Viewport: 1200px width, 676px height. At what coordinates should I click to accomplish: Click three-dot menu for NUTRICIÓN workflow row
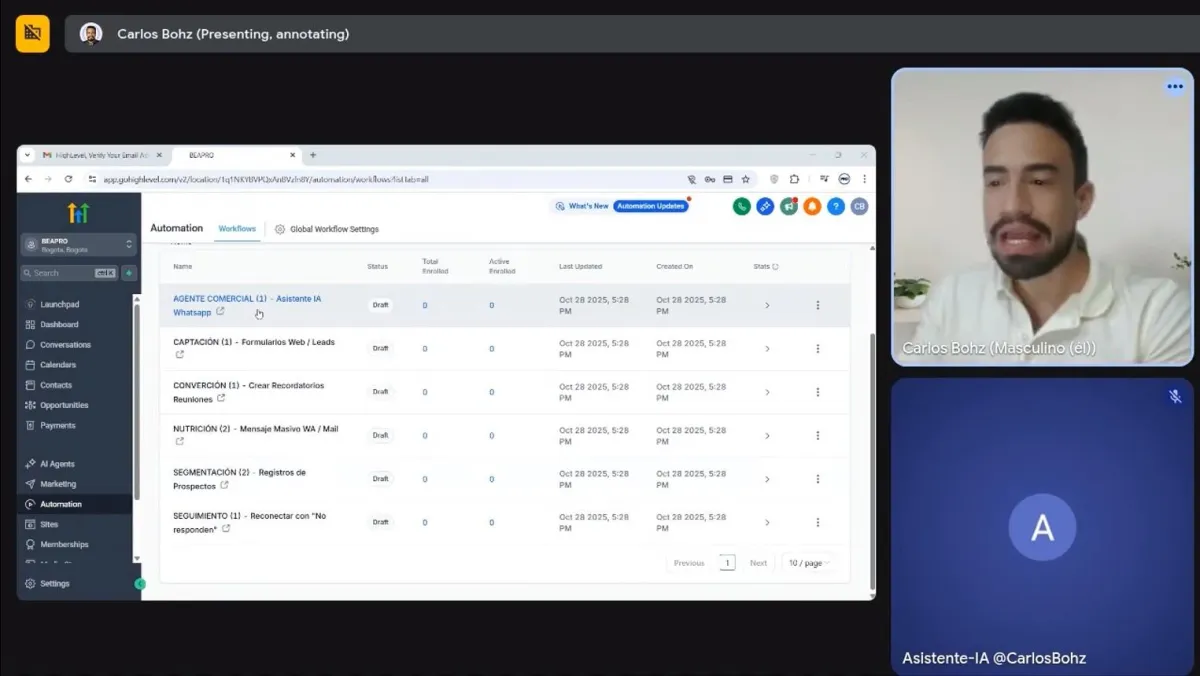click(x=817, y=436)
